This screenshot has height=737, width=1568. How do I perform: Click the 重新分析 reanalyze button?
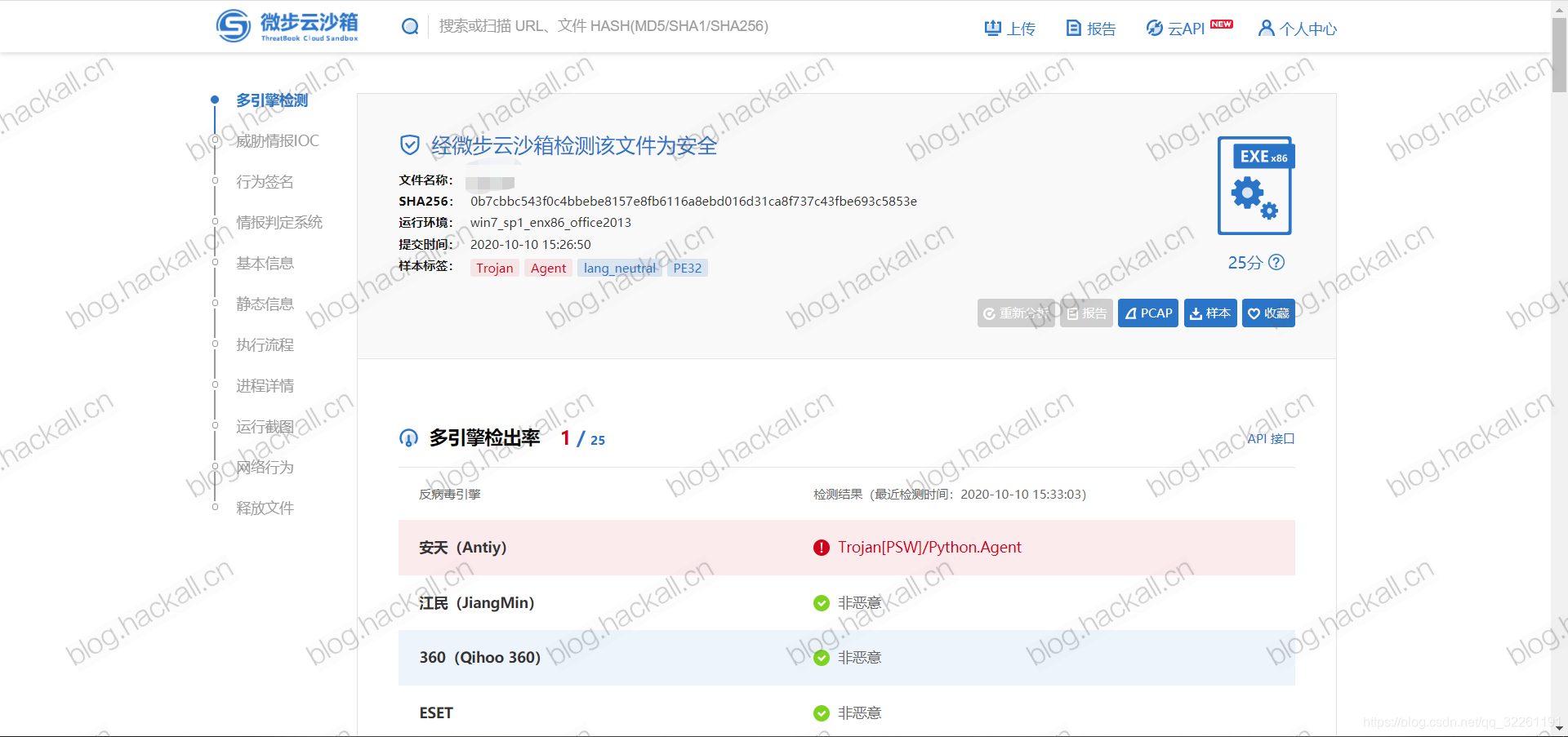1016,313
